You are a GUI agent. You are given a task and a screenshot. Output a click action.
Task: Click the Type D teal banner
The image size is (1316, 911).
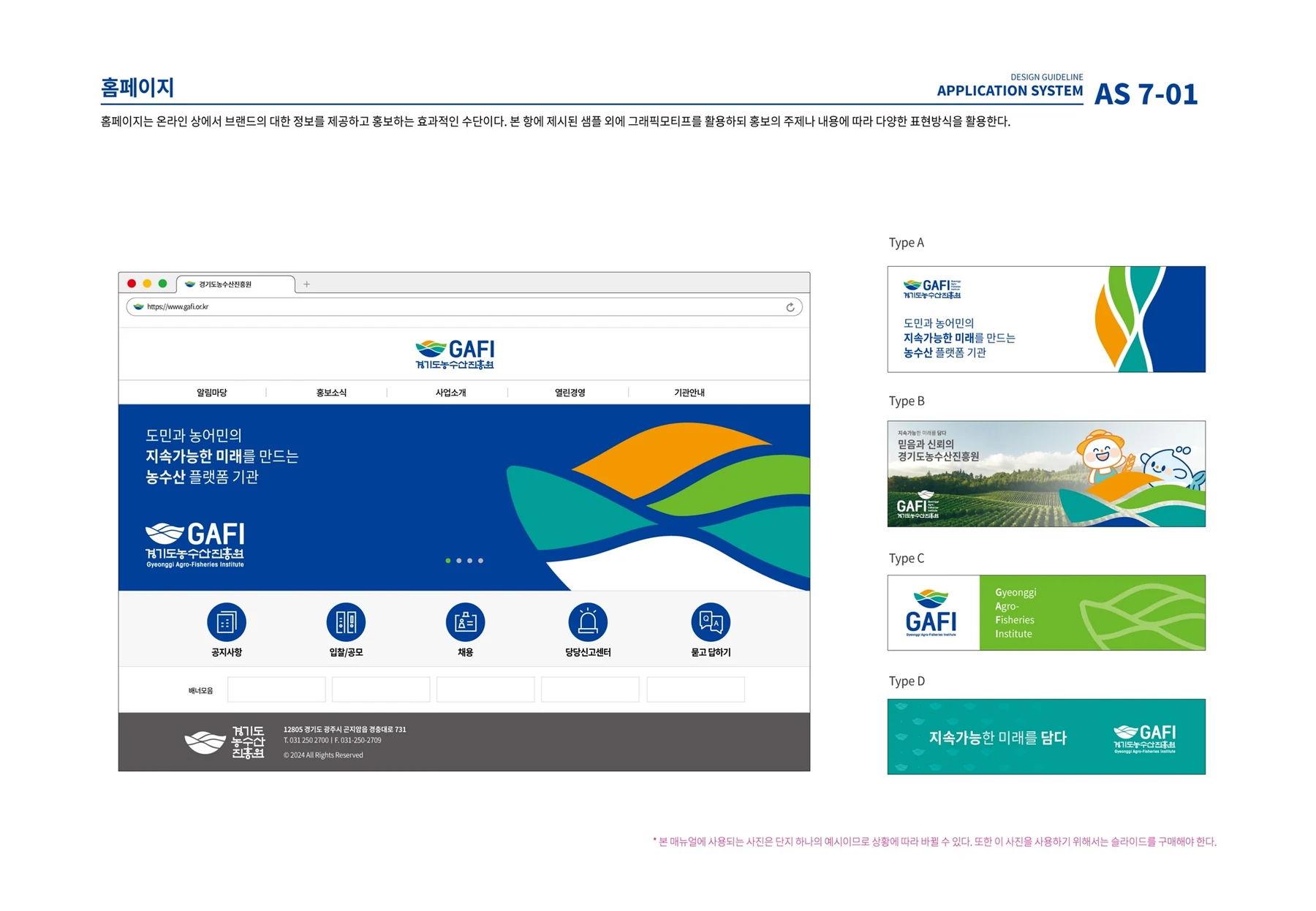pos(1046,737)
